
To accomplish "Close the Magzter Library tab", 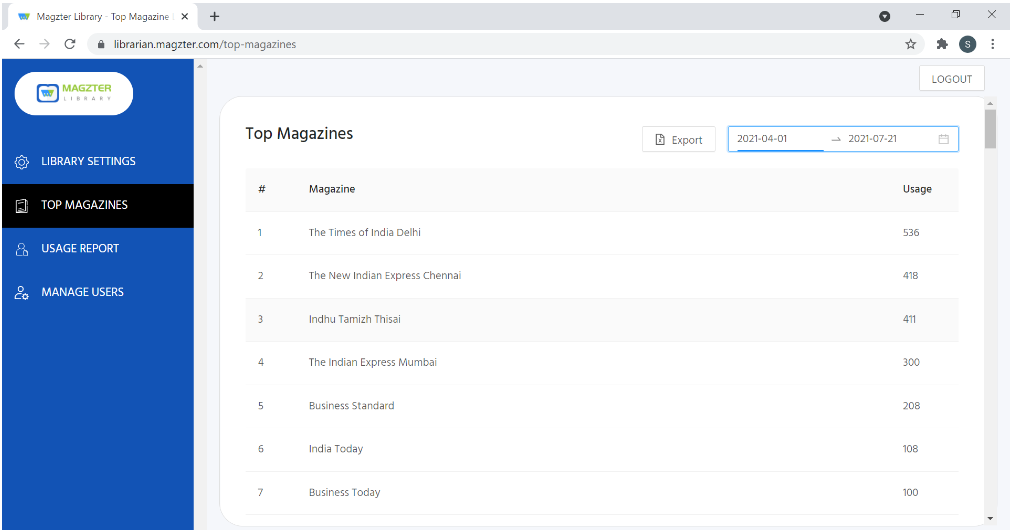I will click(x=185, y=17).
